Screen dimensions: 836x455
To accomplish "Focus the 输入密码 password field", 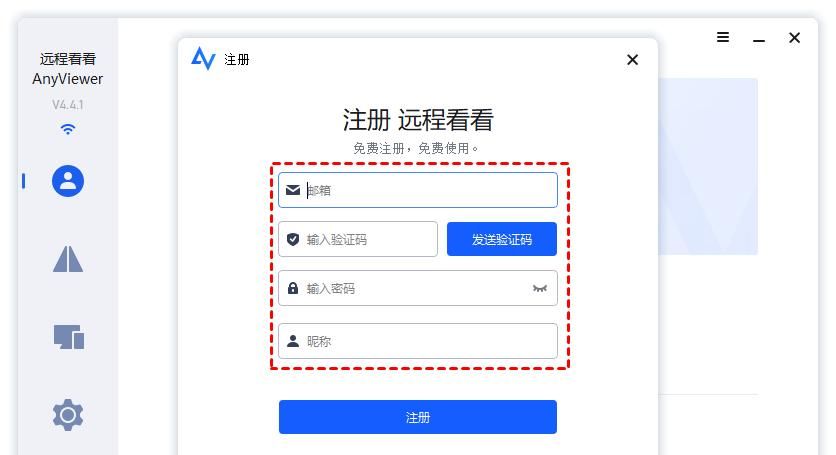I will tap(417, 288).
